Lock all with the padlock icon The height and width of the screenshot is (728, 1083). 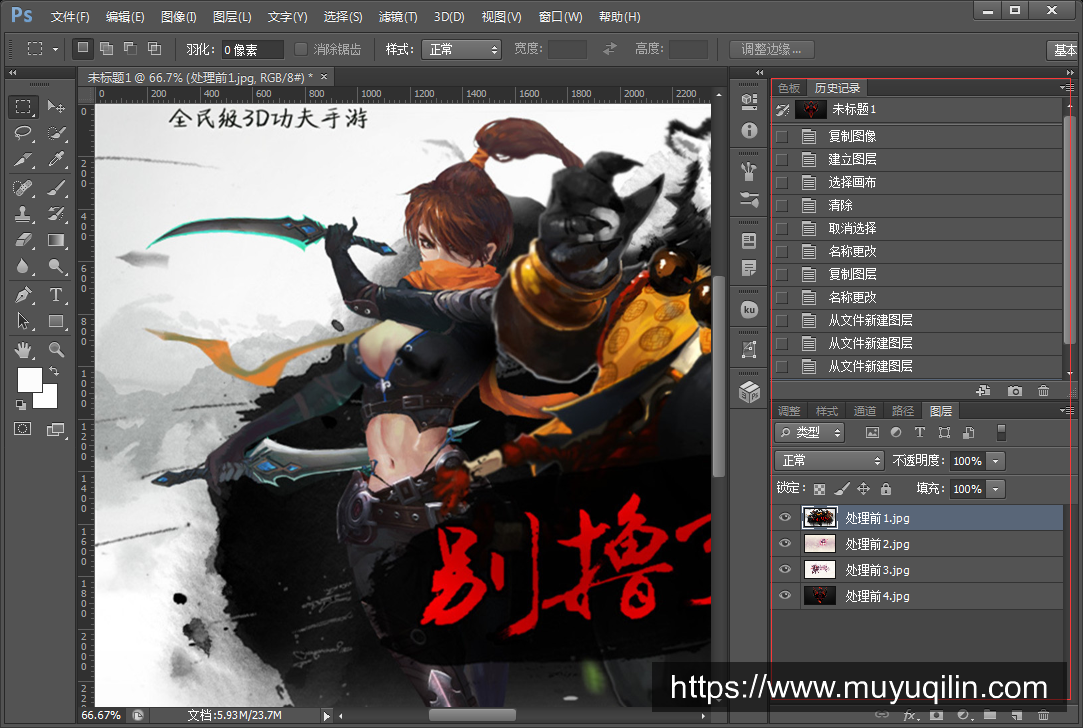[x=886, y=489]
